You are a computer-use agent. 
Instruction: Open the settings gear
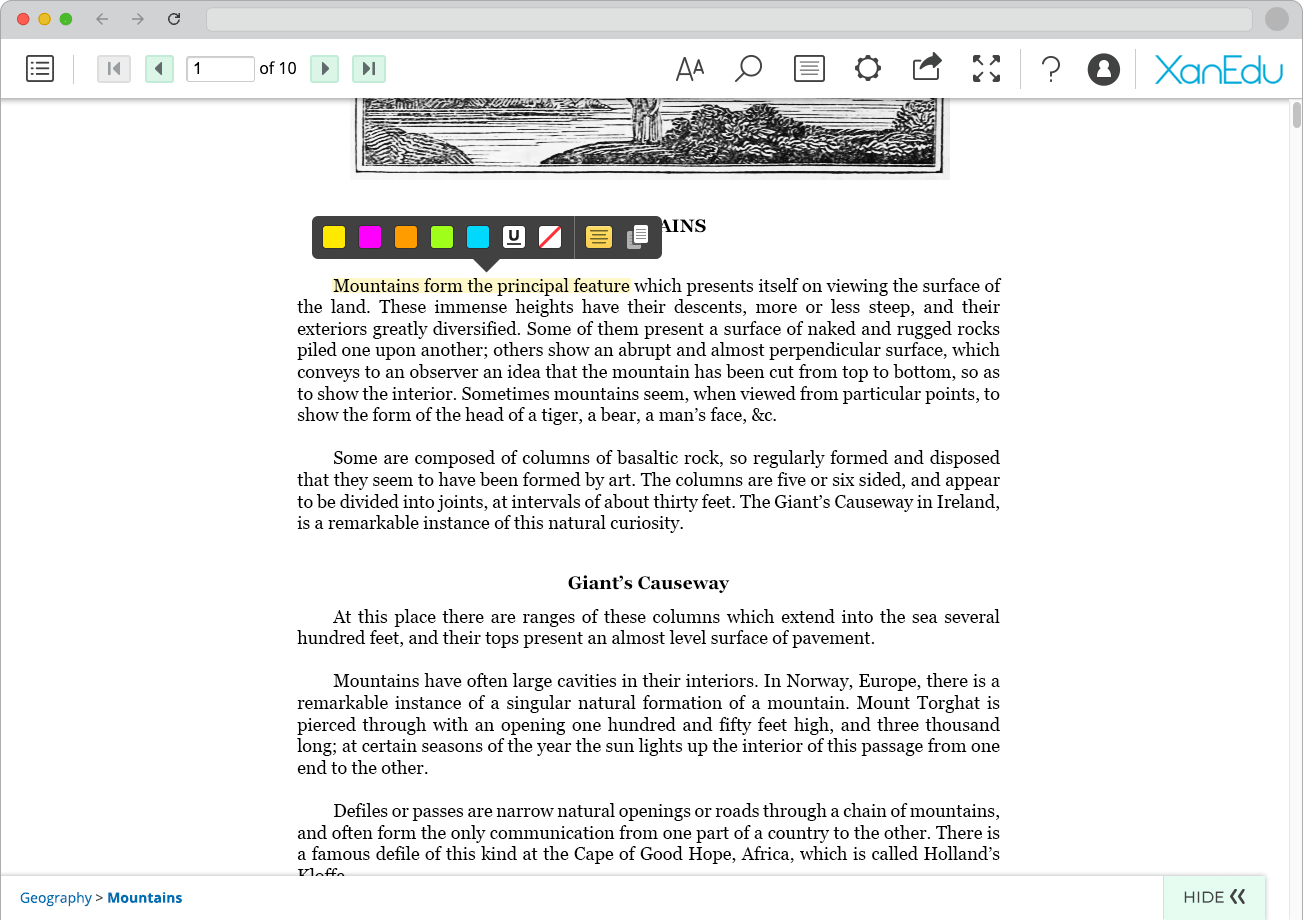pyautogui.click(x=867, y=68)
